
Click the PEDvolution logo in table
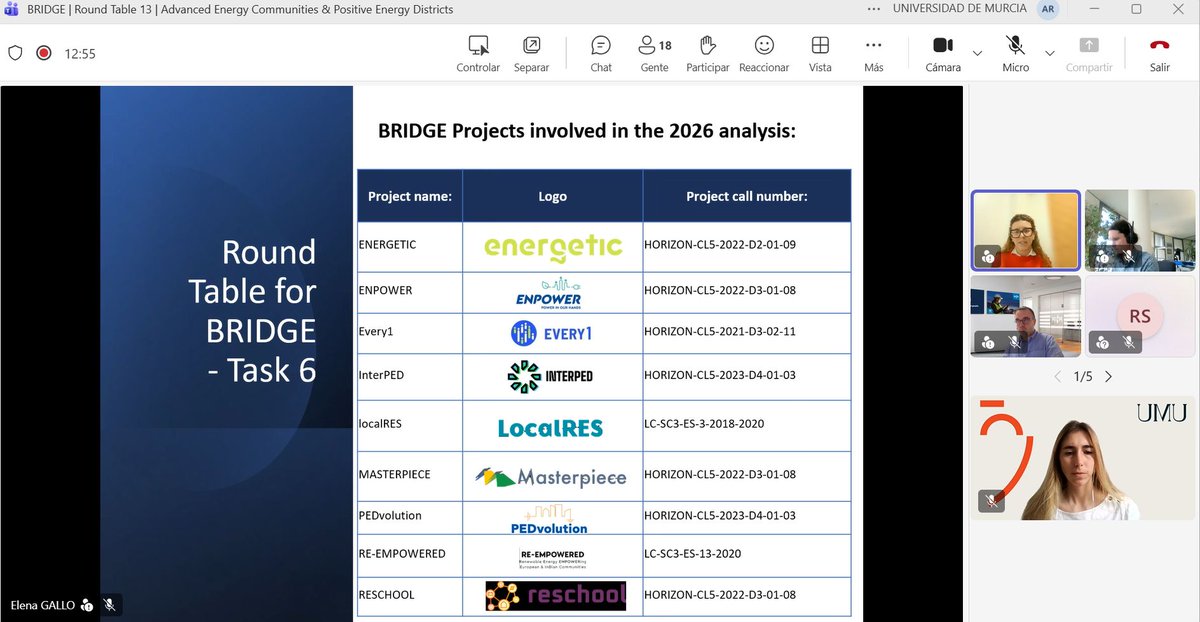click(x=548, y=518)
